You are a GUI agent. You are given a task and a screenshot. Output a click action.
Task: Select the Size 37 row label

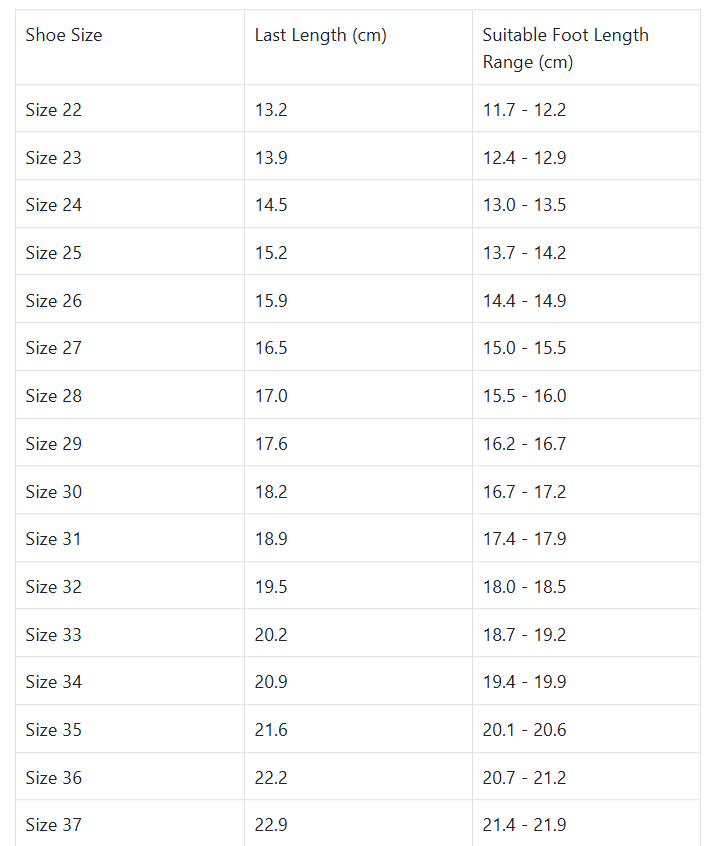[x=54, y=825]
